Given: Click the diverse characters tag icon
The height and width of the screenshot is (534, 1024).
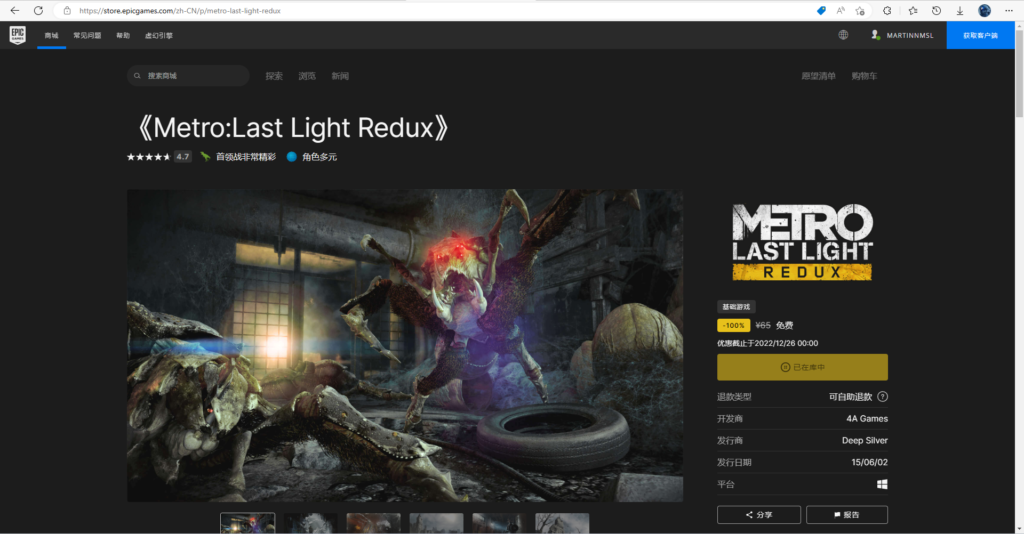Looking at the screenshot, I should (292, 157).
